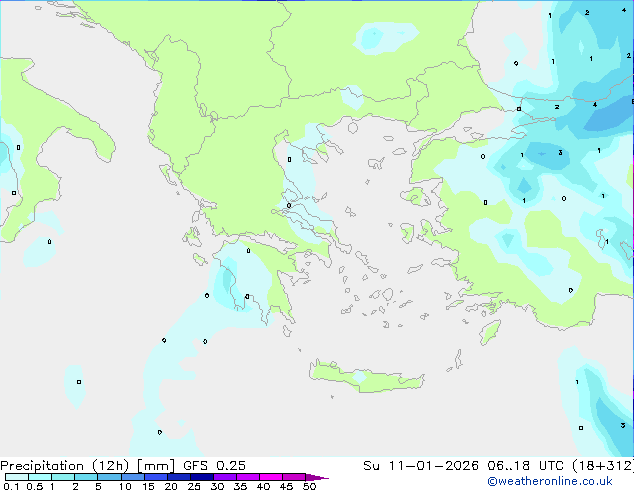Pick the 45–50 mm legend swatch
The width and height of the screenshot is (634, 490).
point(294,477)
